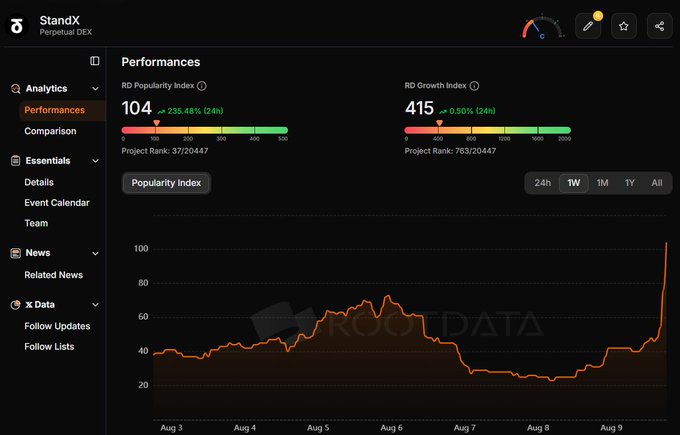View the Team page
Screen dimensions: 680x435
click(36, 223)
